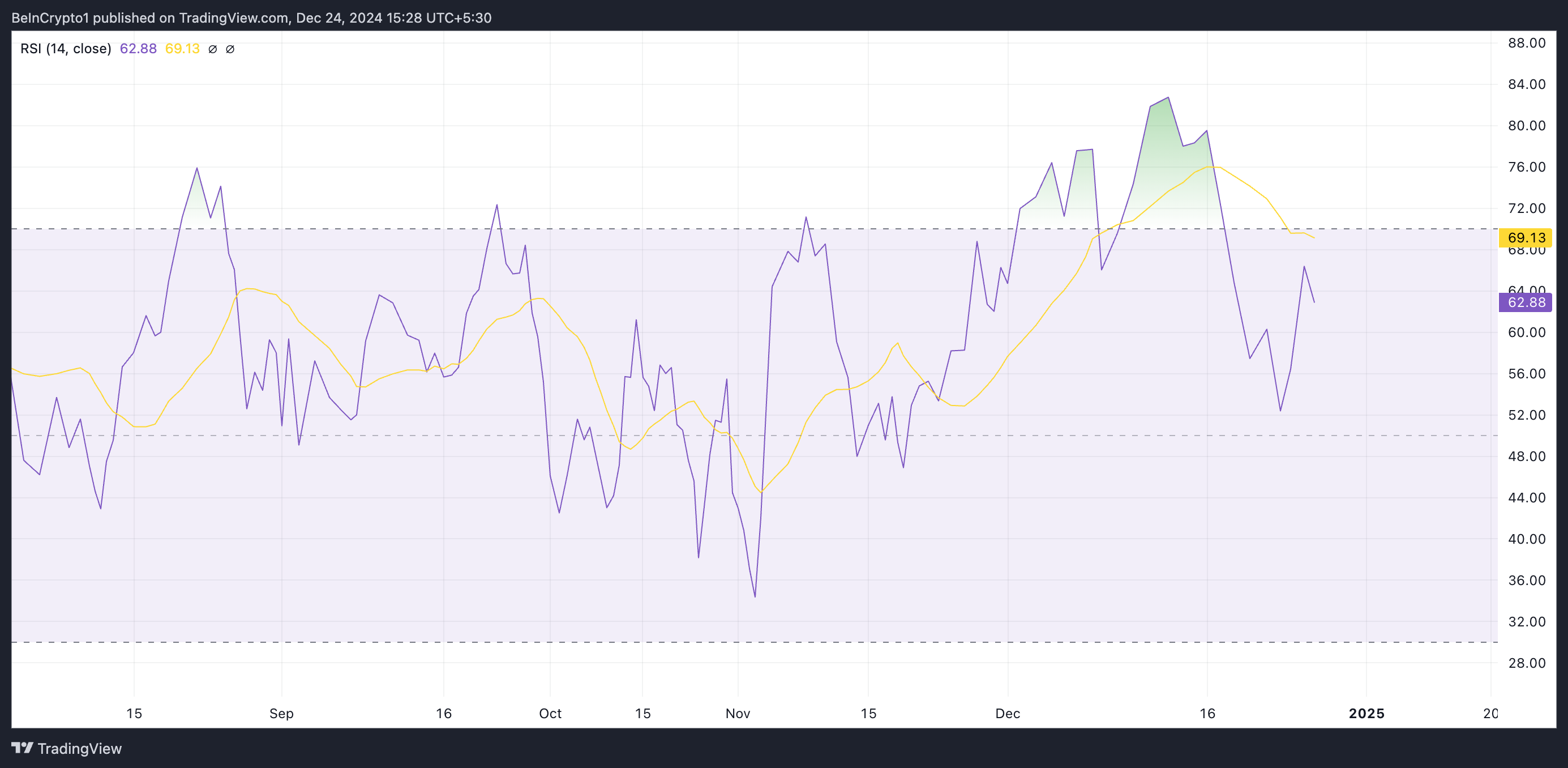The width and height of the screenshot is (1568, 768).
Task: Select the RSI (14, close) indicator title
Action: coord(66,49)
